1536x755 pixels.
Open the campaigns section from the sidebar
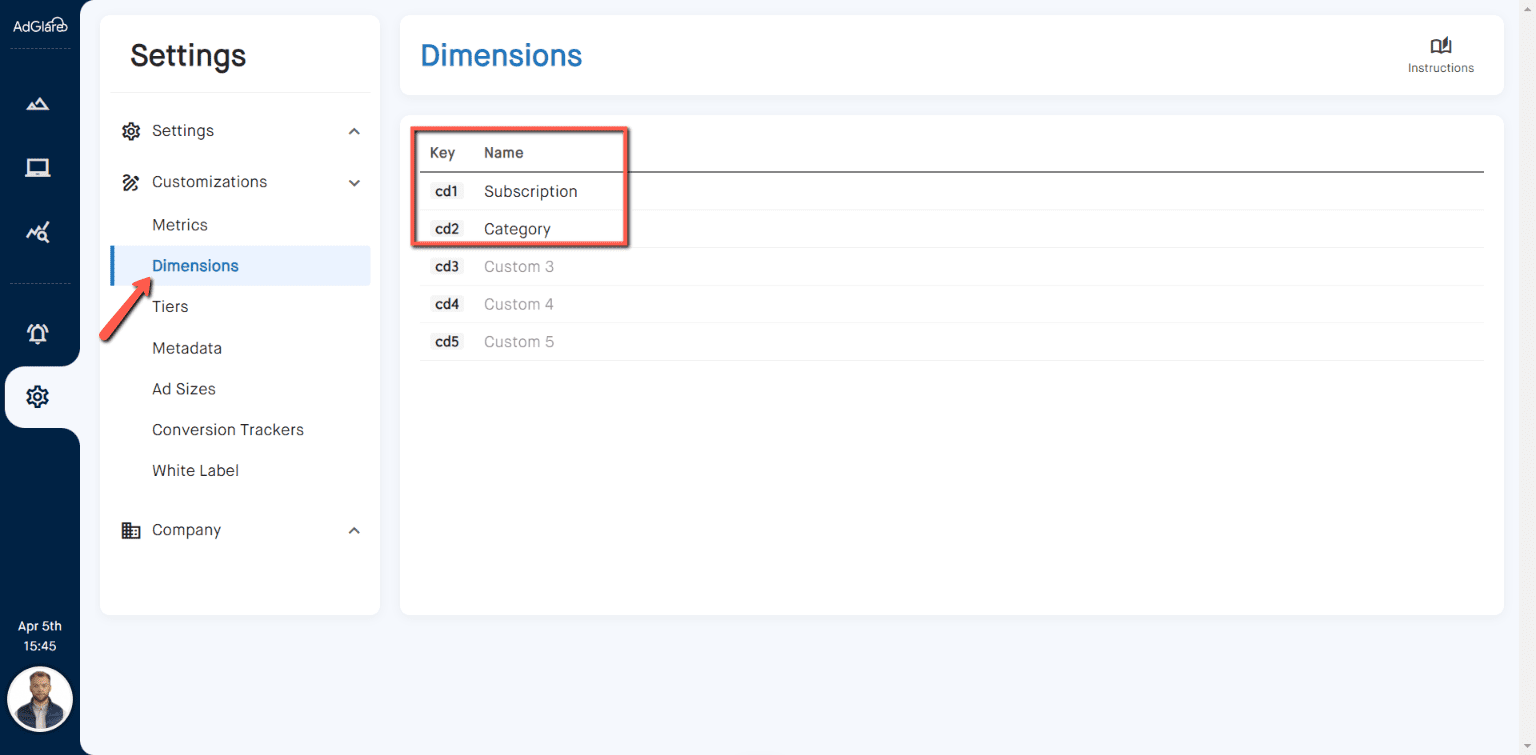point(38,103)
